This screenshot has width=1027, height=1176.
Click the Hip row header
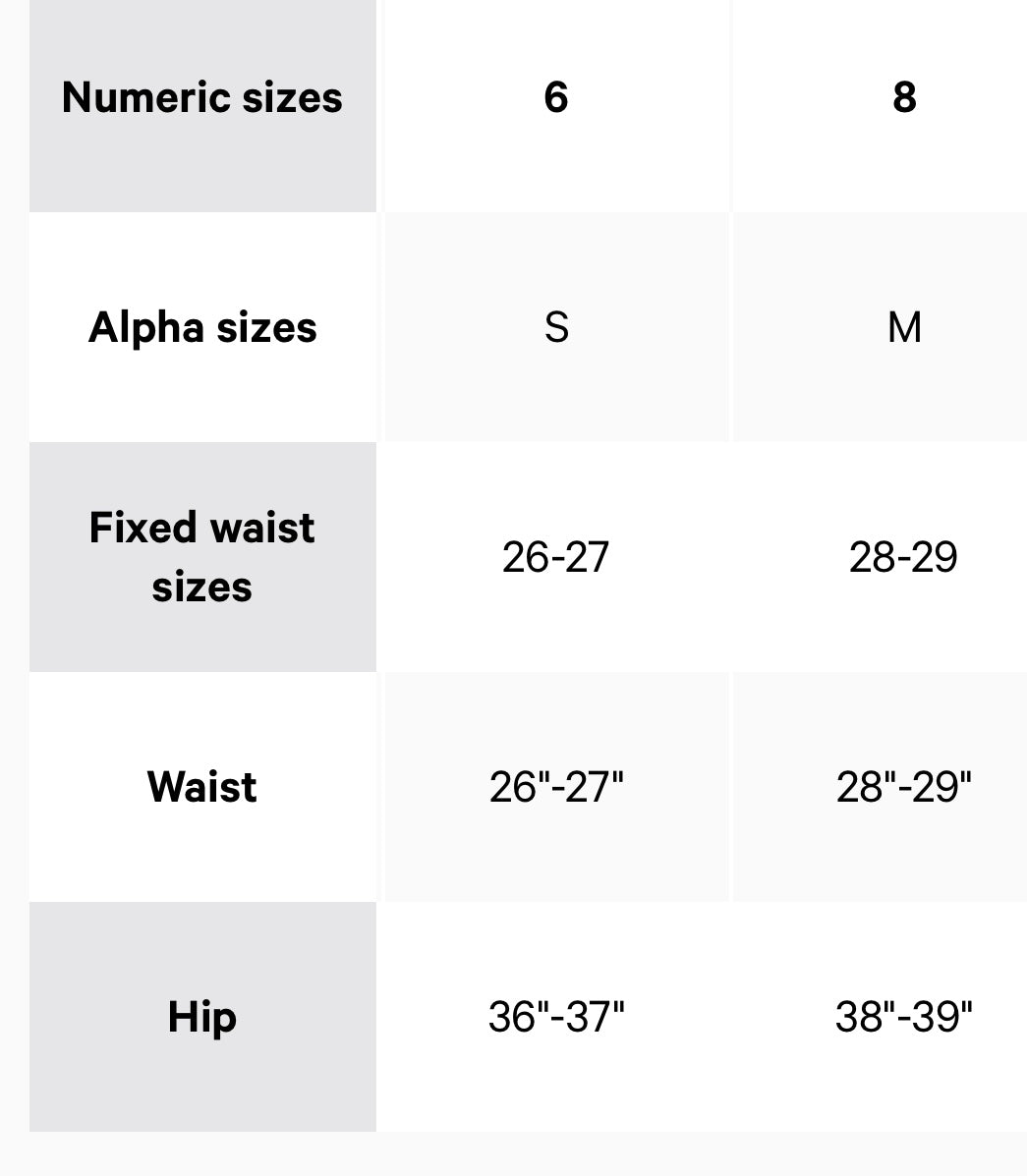click(x=202, y=1017)
